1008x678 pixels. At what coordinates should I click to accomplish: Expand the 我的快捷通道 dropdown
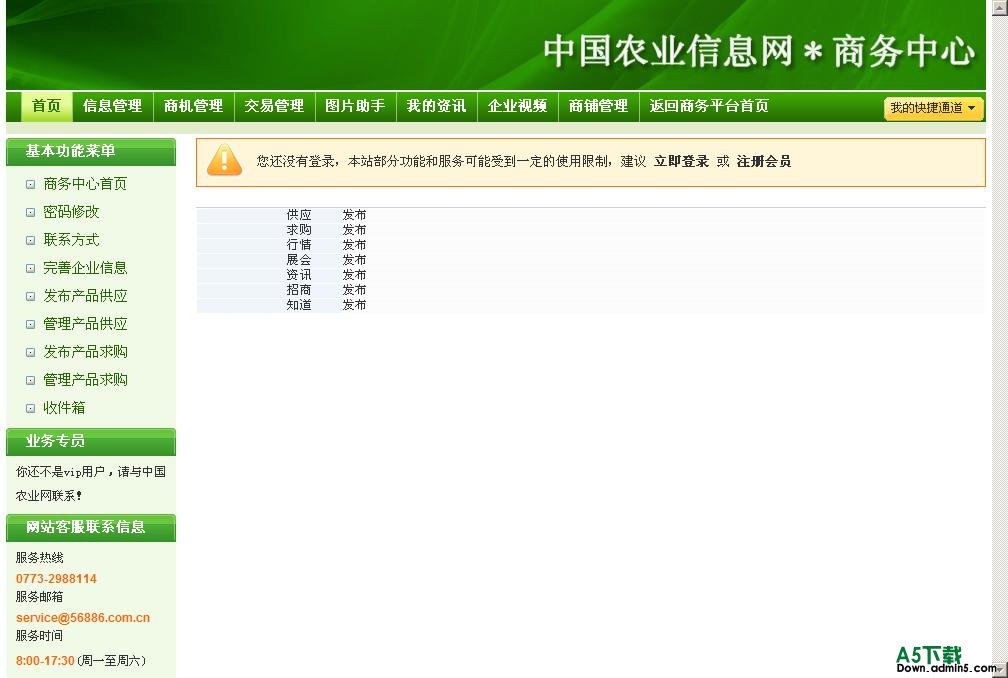933,108
